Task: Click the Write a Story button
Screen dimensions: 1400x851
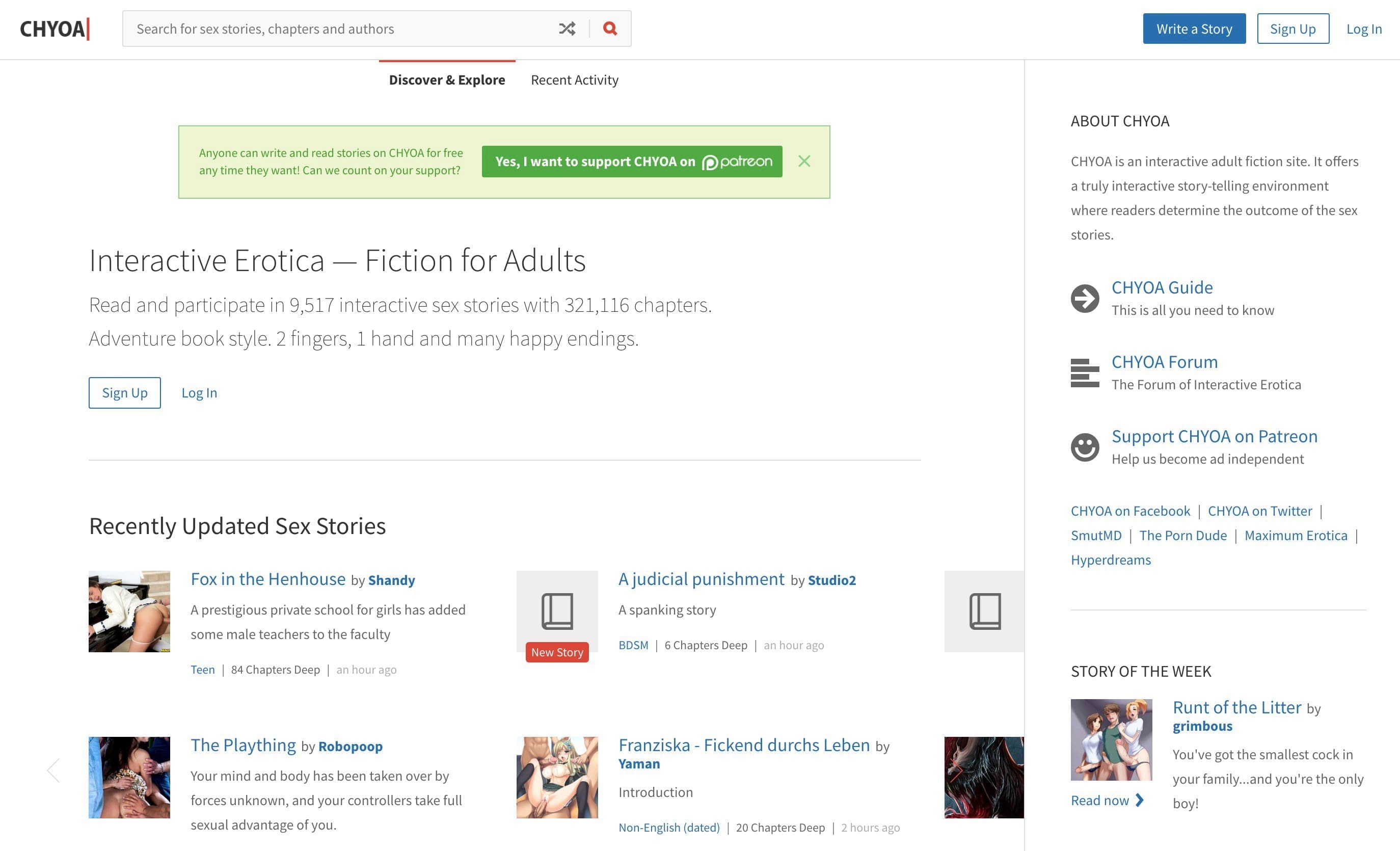Action: (x=1194, y=29)
